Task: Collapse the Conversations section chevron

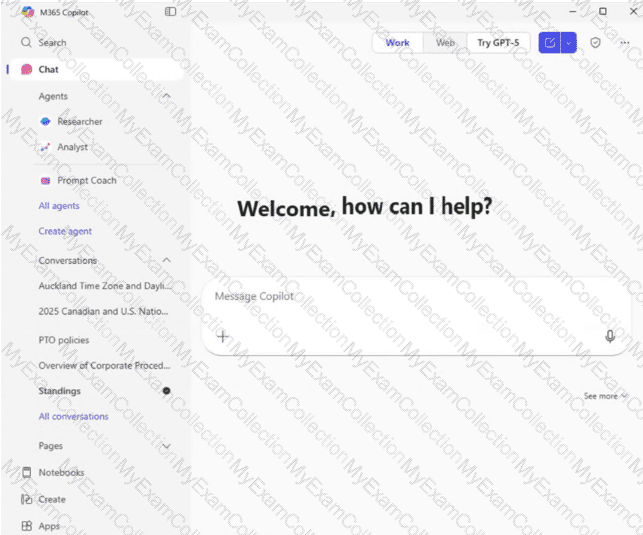Action: pos(166,261)
